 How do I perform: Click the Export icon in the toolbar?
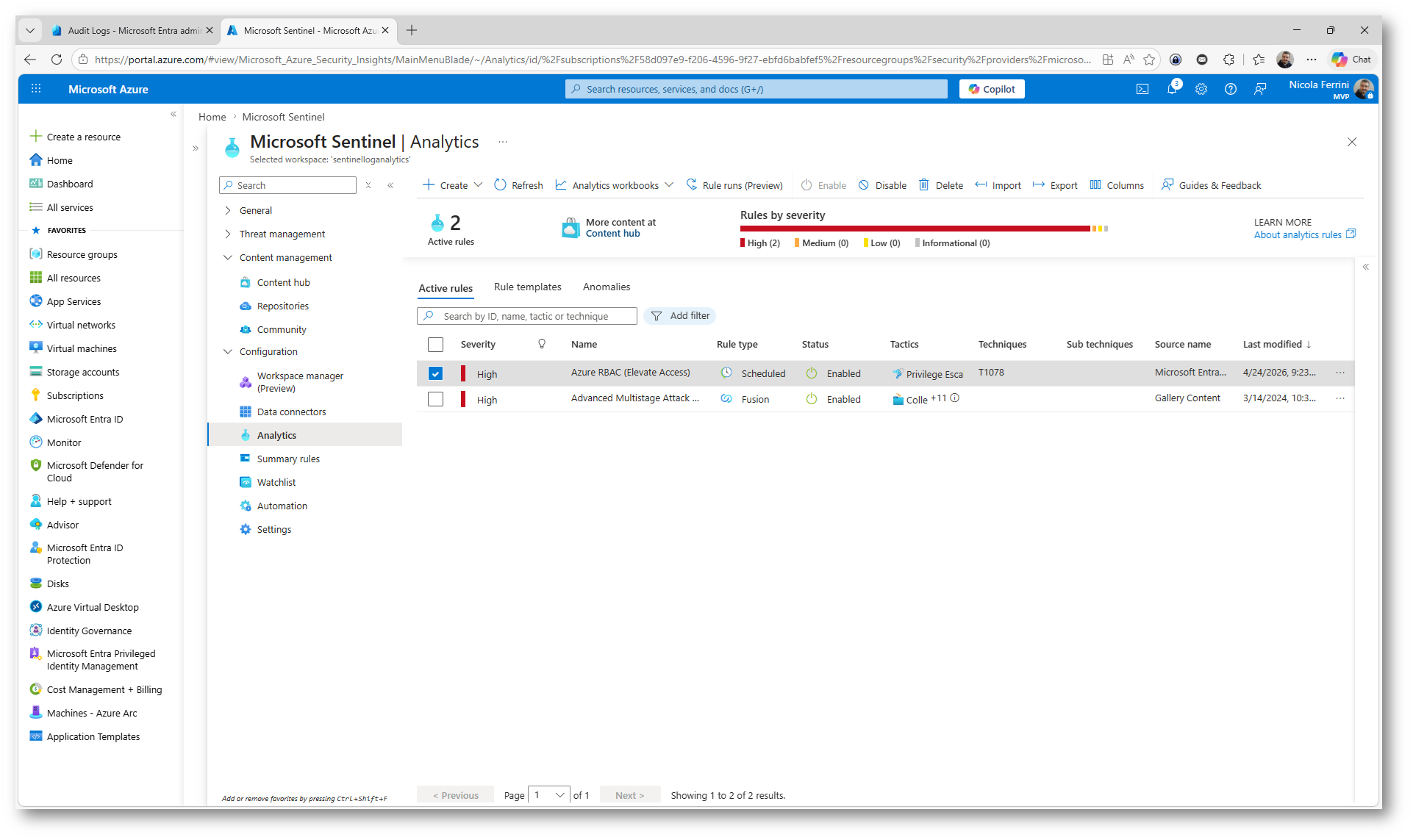click(1039, 185)
